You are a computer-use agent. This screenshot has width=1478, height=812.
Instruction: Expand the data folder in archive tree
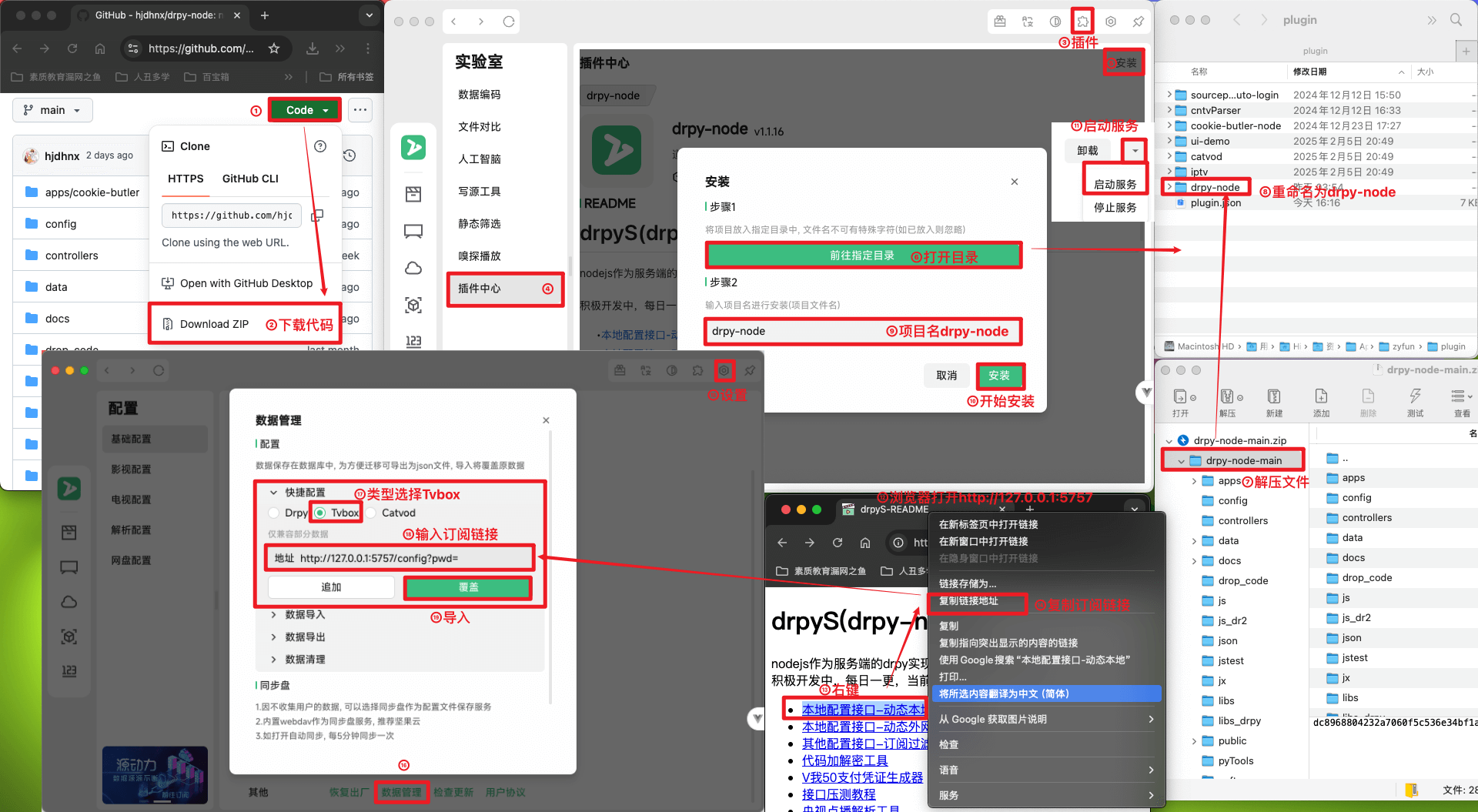coord(1194,541)
